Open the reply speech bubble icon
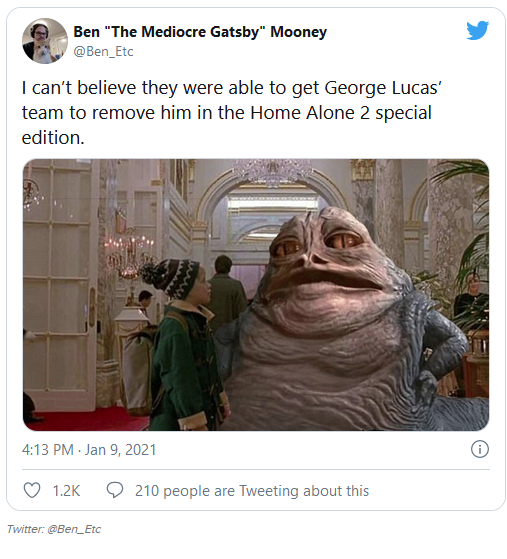507x559 pixels. coord(115,490)
